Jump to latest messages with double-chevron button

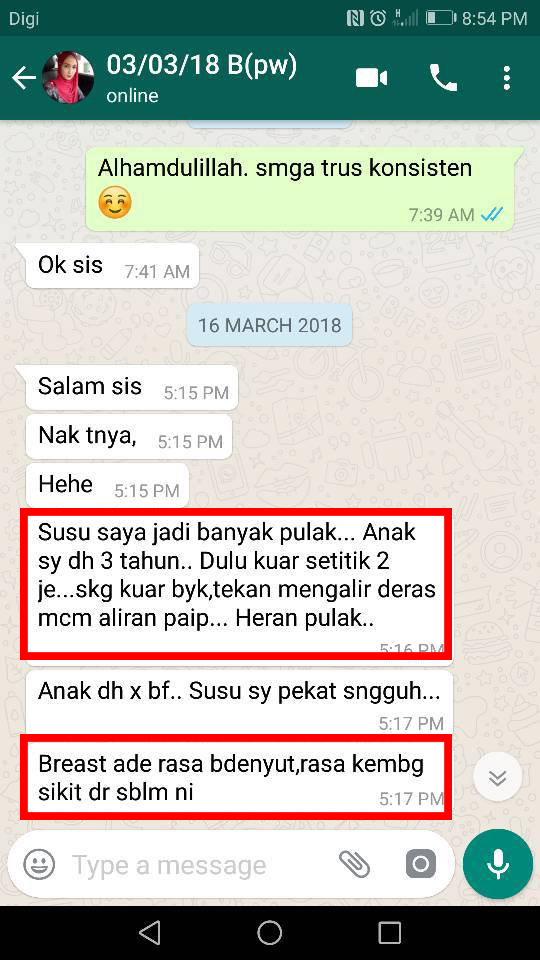point(498,777)
